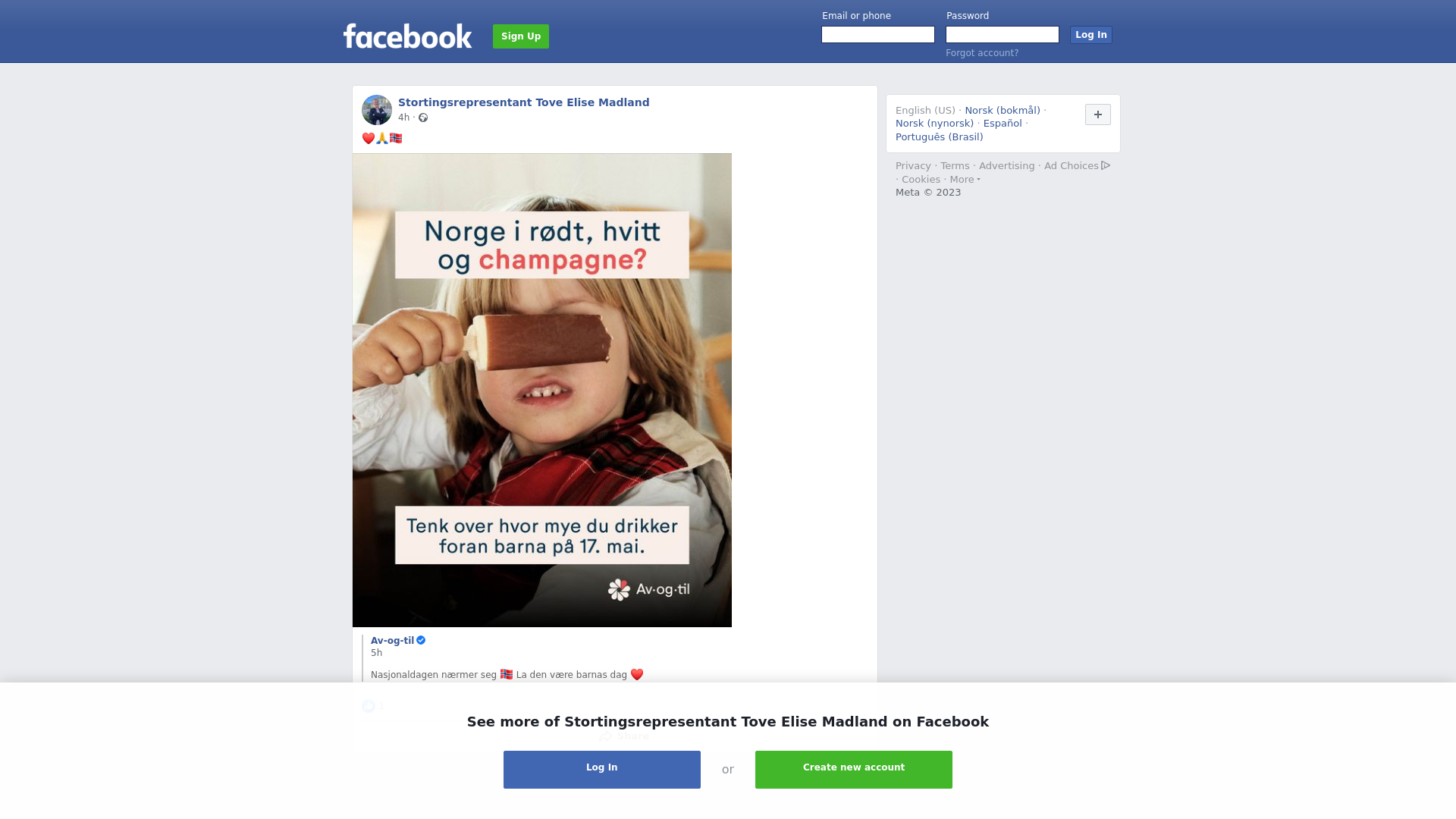Click the blue Log In banner button
Screen dimensions: 1456x819
[x=602, y=770]
